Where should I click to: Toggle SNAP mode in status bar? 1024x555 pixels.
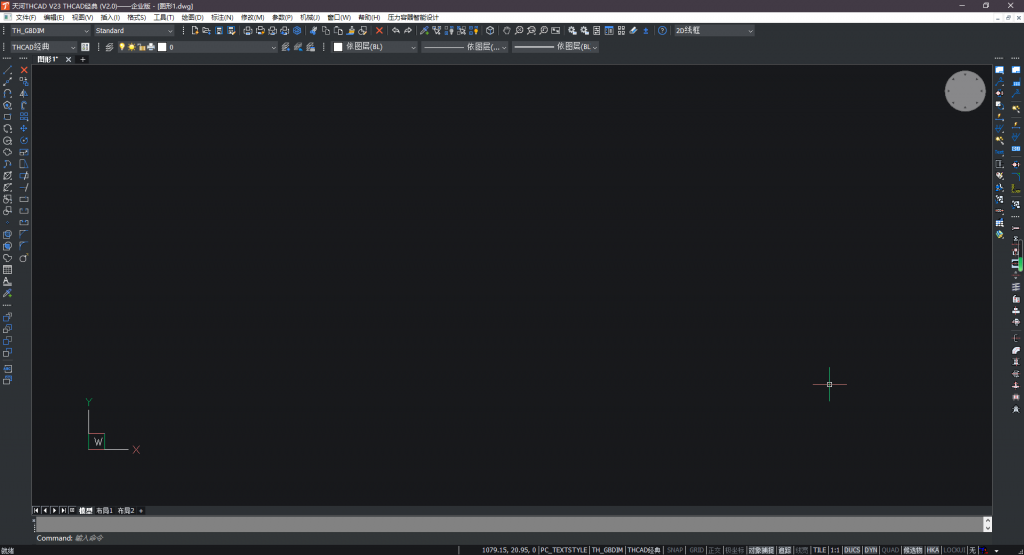[675, 549]
